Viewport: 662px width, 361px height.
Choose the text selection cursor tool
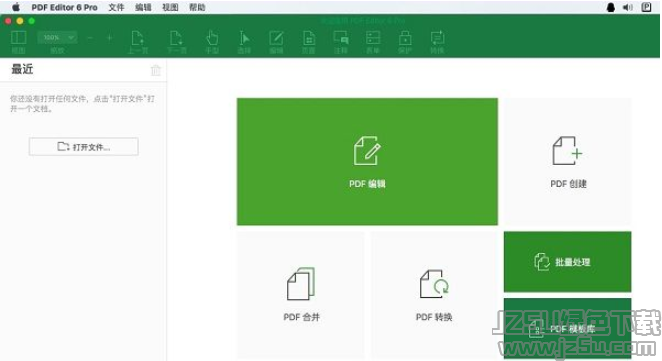(x=244, y=38)
